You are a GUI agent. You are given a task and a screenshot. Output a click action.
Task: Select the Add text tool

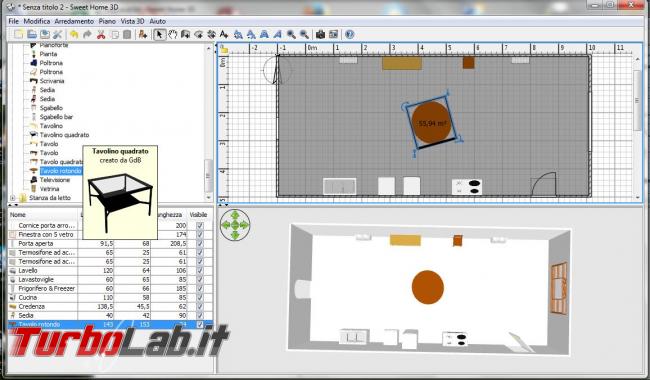pos(224,34)
